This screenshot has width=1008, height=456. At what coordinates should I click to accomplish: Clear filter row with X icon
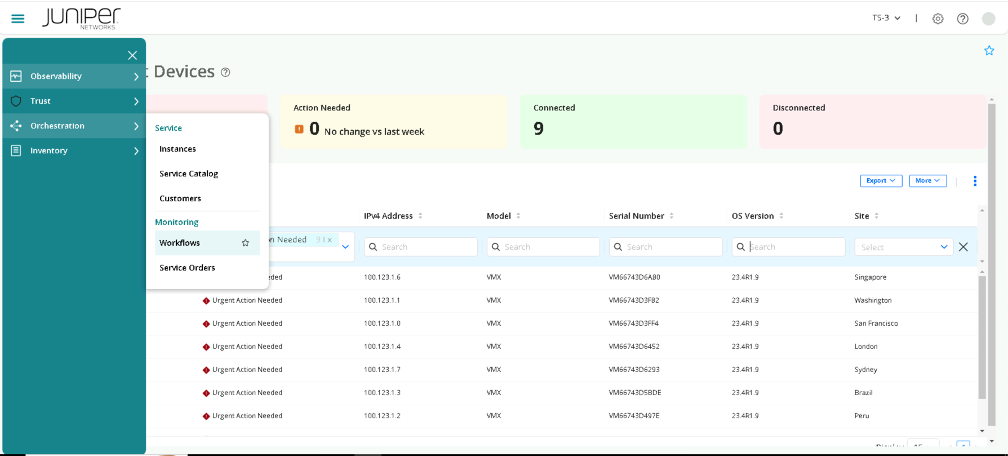(963, 246)
